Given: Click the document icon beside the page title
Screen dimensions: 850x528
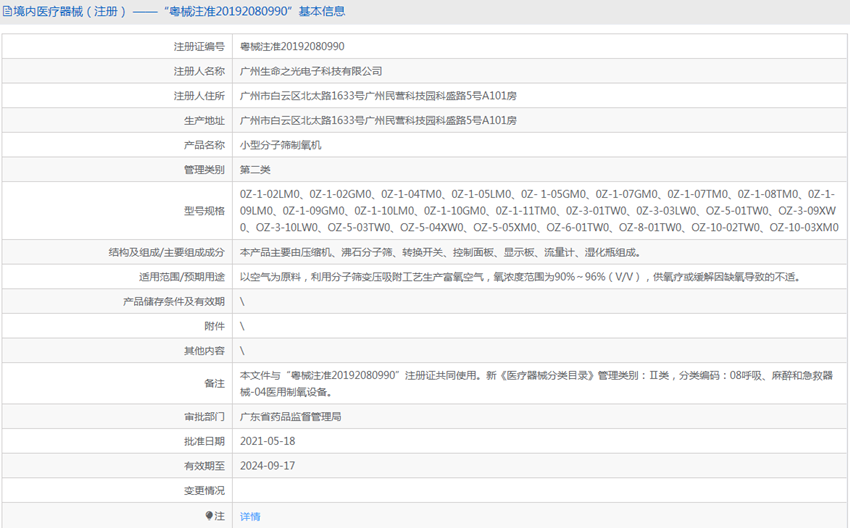Looking at the screenshot, I should pyautogui.click(x=7, y=12).
